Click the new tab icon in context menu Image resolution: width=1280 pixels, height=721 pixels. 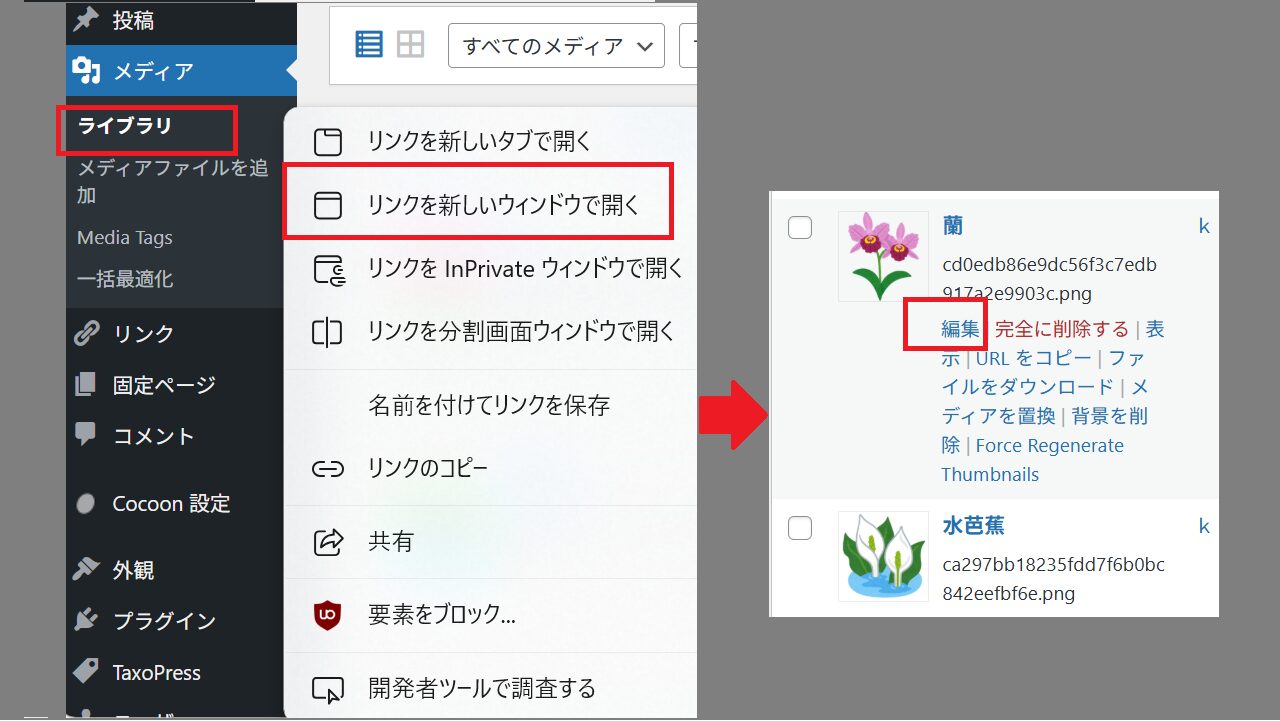[x=328, y=142]
